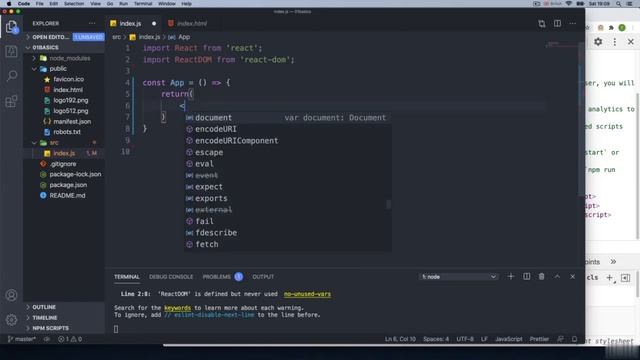The height and width of the screenshot is (360, 640).
Task: Open the Source Control view icon
Action: (11, 51)
